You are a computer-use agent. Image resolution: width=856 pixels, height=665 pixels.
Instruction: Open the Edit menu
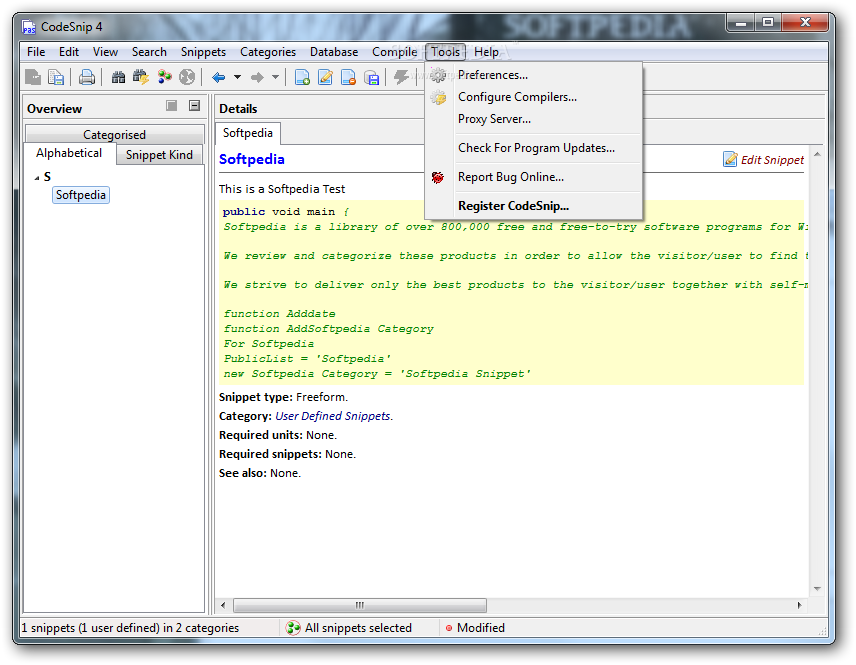pos(69,52)
